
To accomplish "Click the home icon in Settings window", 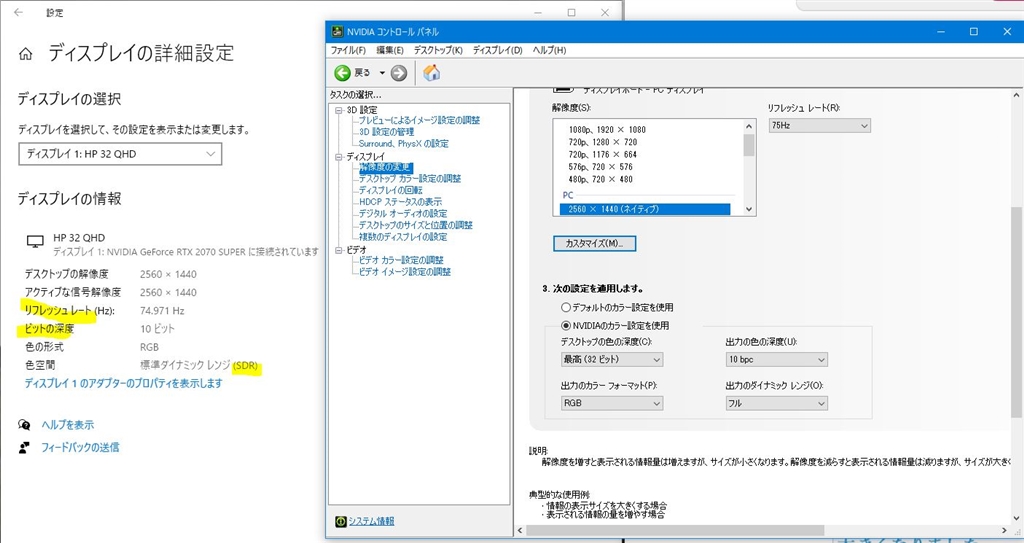I will pyautogui.click(x=25, y=54).
